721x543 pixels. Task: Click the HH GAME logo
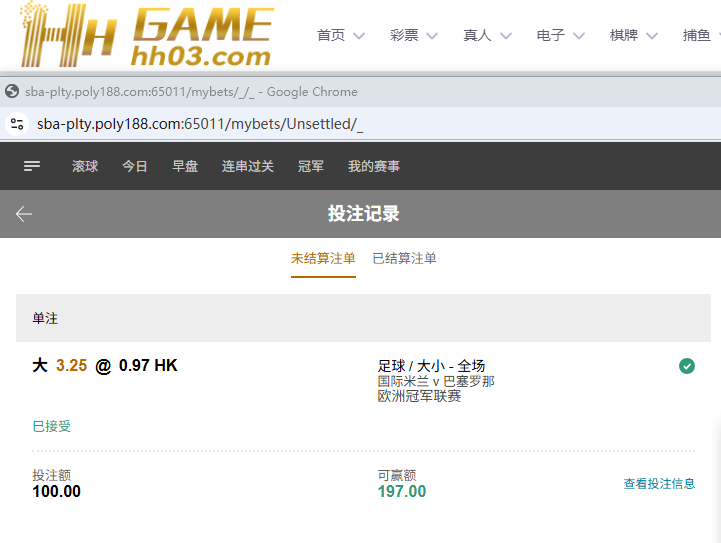[x=145, y=36]
